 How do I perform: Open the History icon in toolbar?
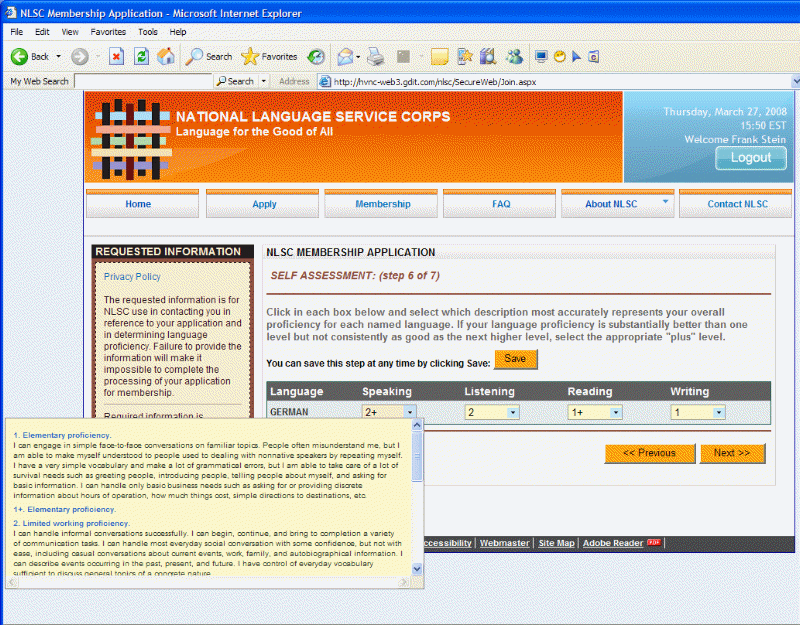pos(316,57)
